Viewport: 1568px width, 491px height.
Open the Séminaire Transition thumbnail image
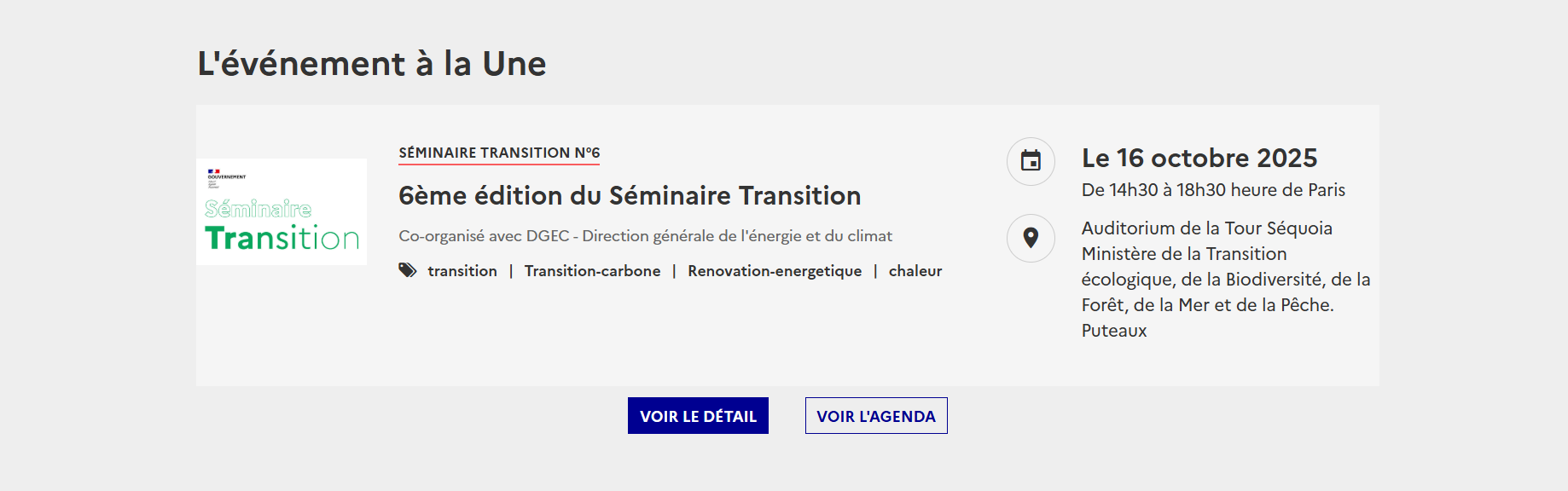(282, 211)
